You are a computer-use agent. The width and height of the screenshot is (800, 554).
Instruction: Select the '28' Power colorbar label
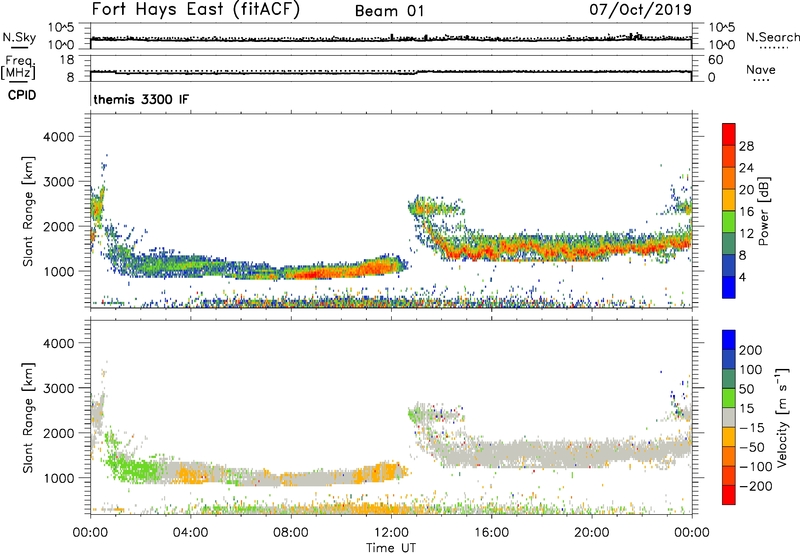click(746, 146)
